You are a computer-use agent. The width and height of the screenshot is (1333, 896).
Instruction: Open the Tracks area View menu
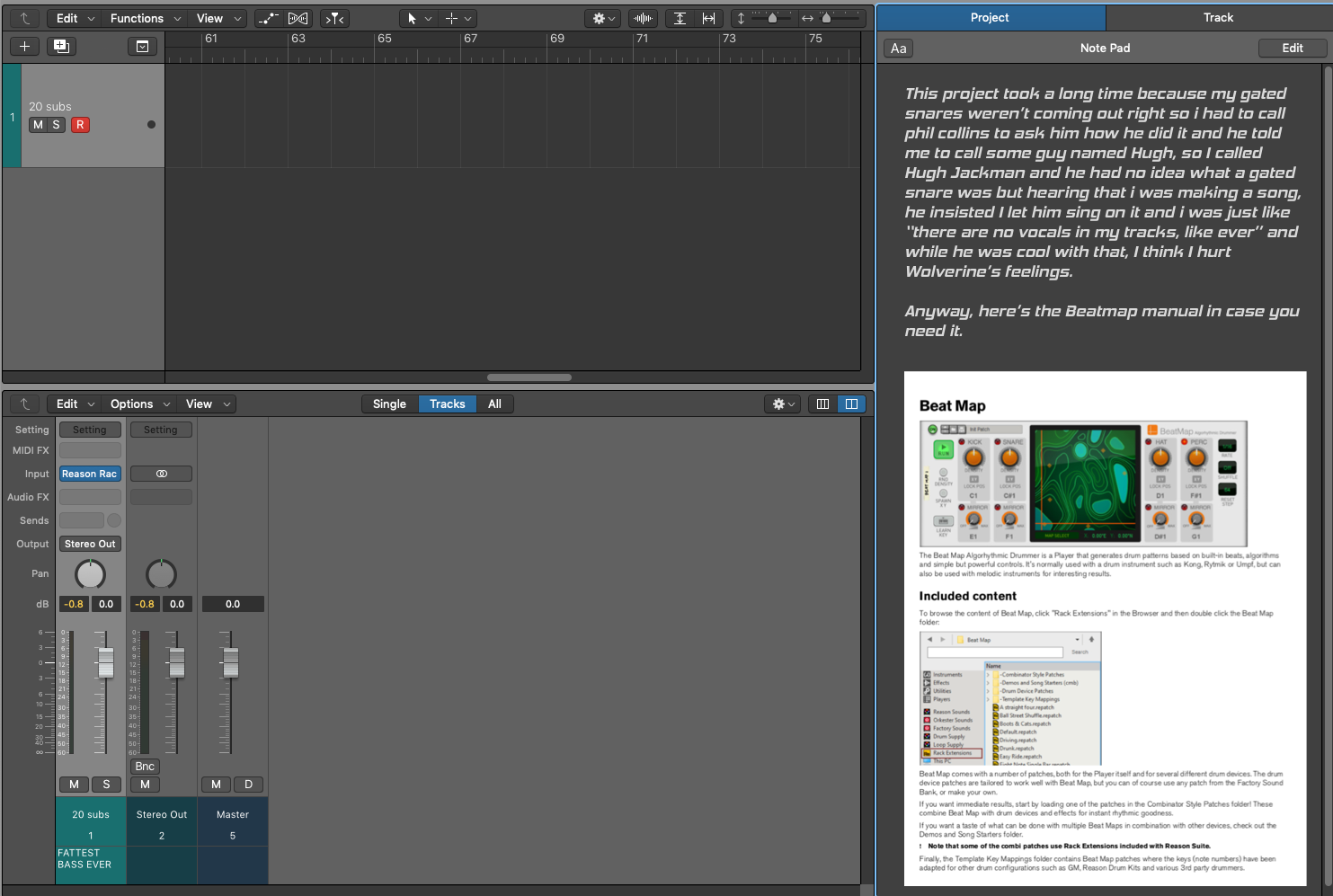click(x=218, y=18)
